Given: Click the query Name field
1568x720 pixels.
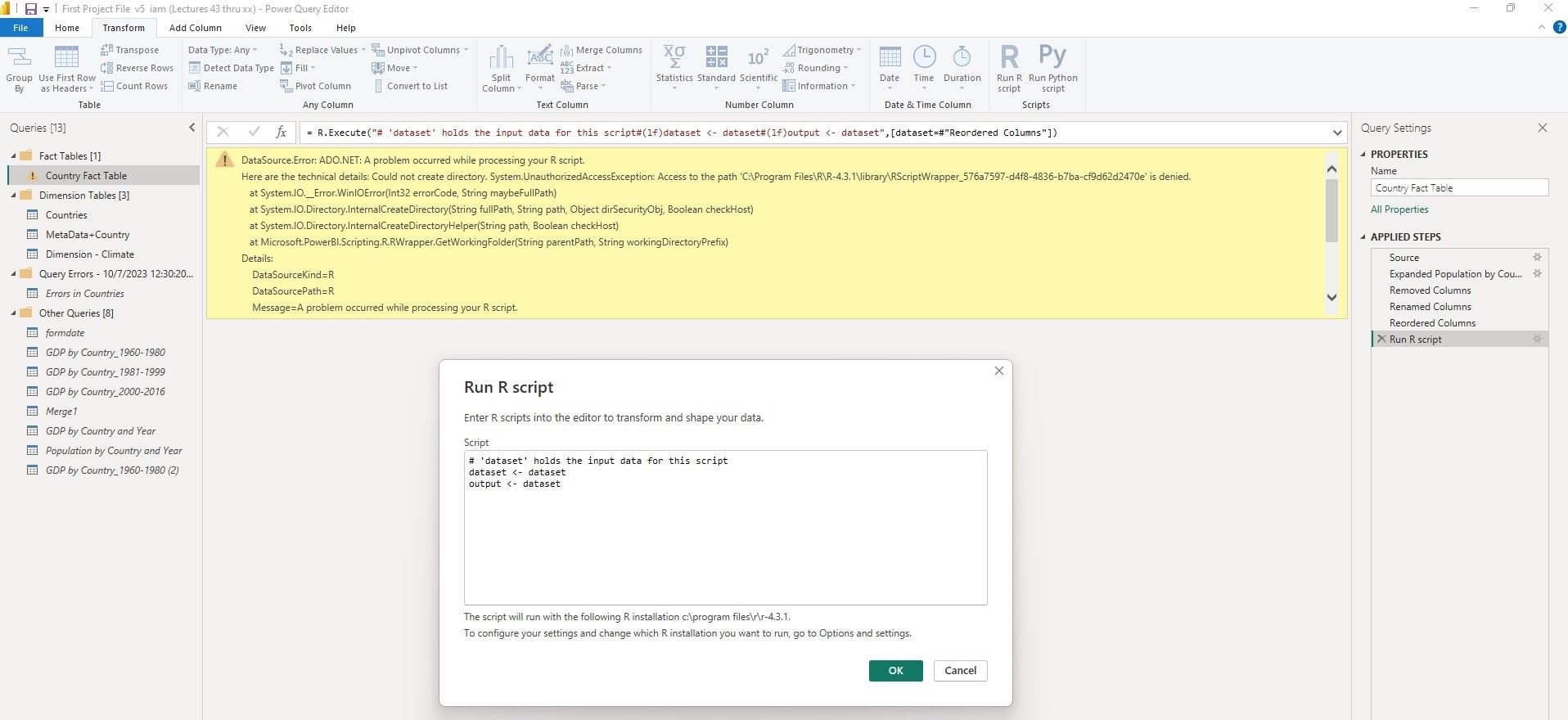Looking at the screenshot, I should coord(1459,187).
